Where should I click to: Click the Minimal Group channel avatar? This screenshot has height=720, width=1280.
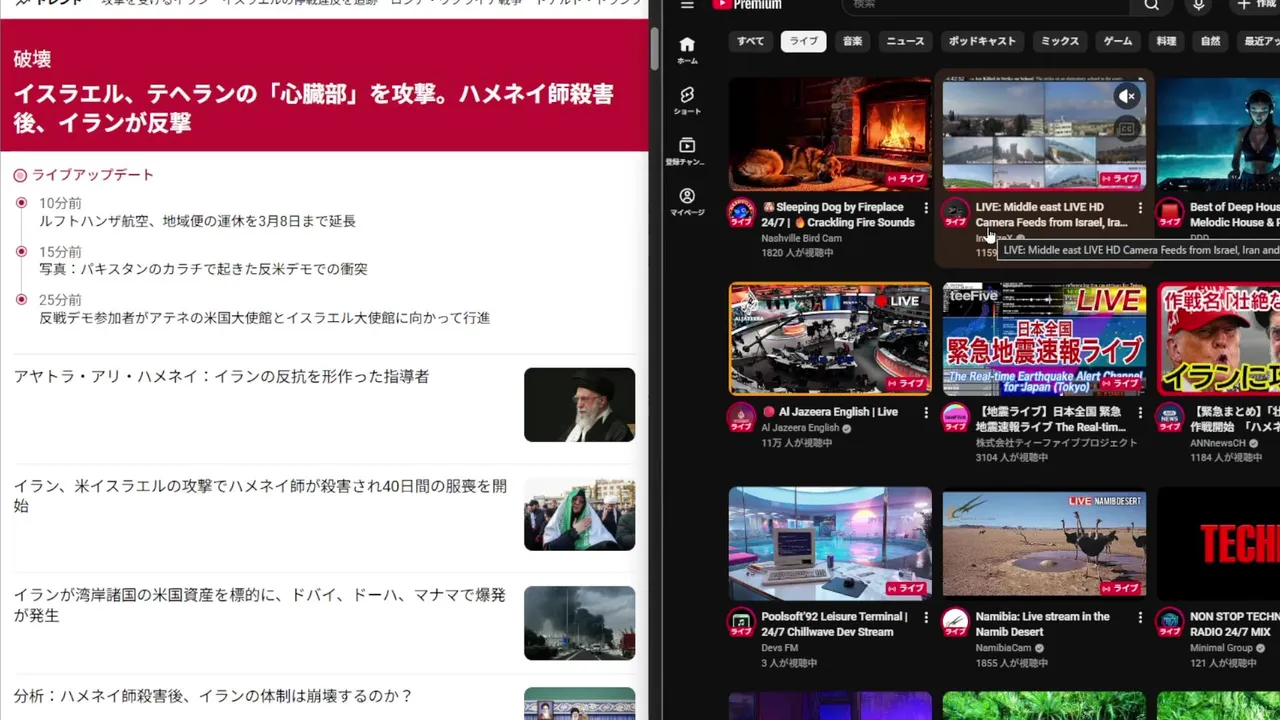click(1170, 623)
